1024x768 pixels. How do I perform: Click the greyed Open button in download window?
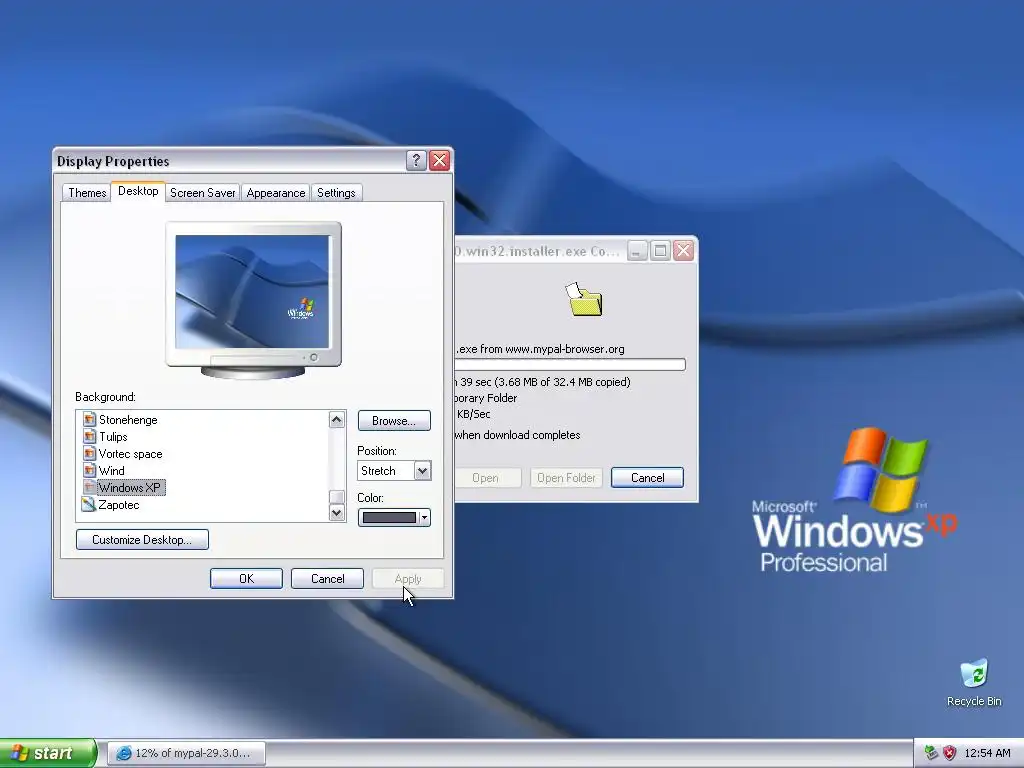pos(487,477)
